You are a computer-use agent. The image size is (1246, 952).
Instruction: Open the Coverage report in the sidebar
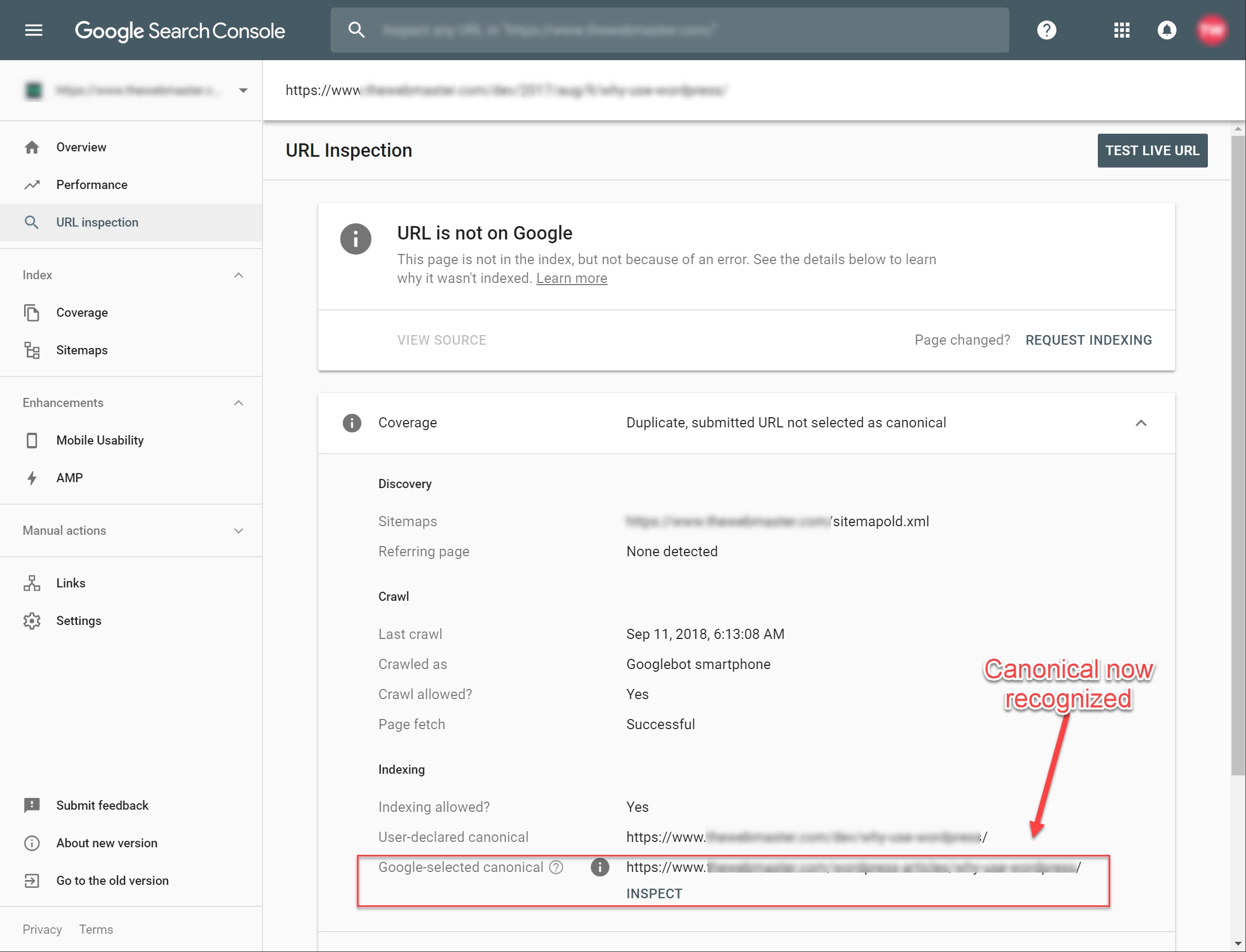(131, 313)
